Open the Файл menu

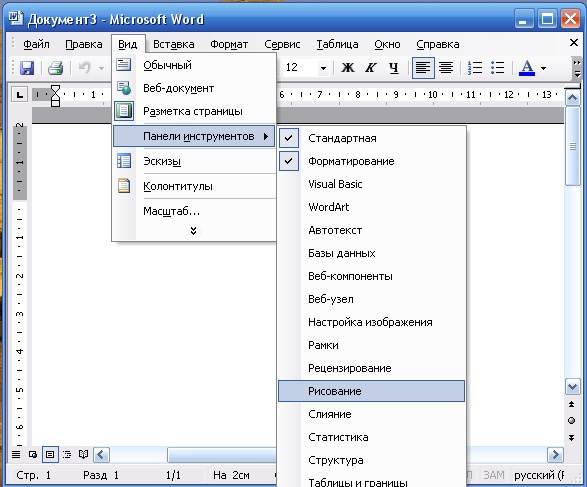point(36,44)
